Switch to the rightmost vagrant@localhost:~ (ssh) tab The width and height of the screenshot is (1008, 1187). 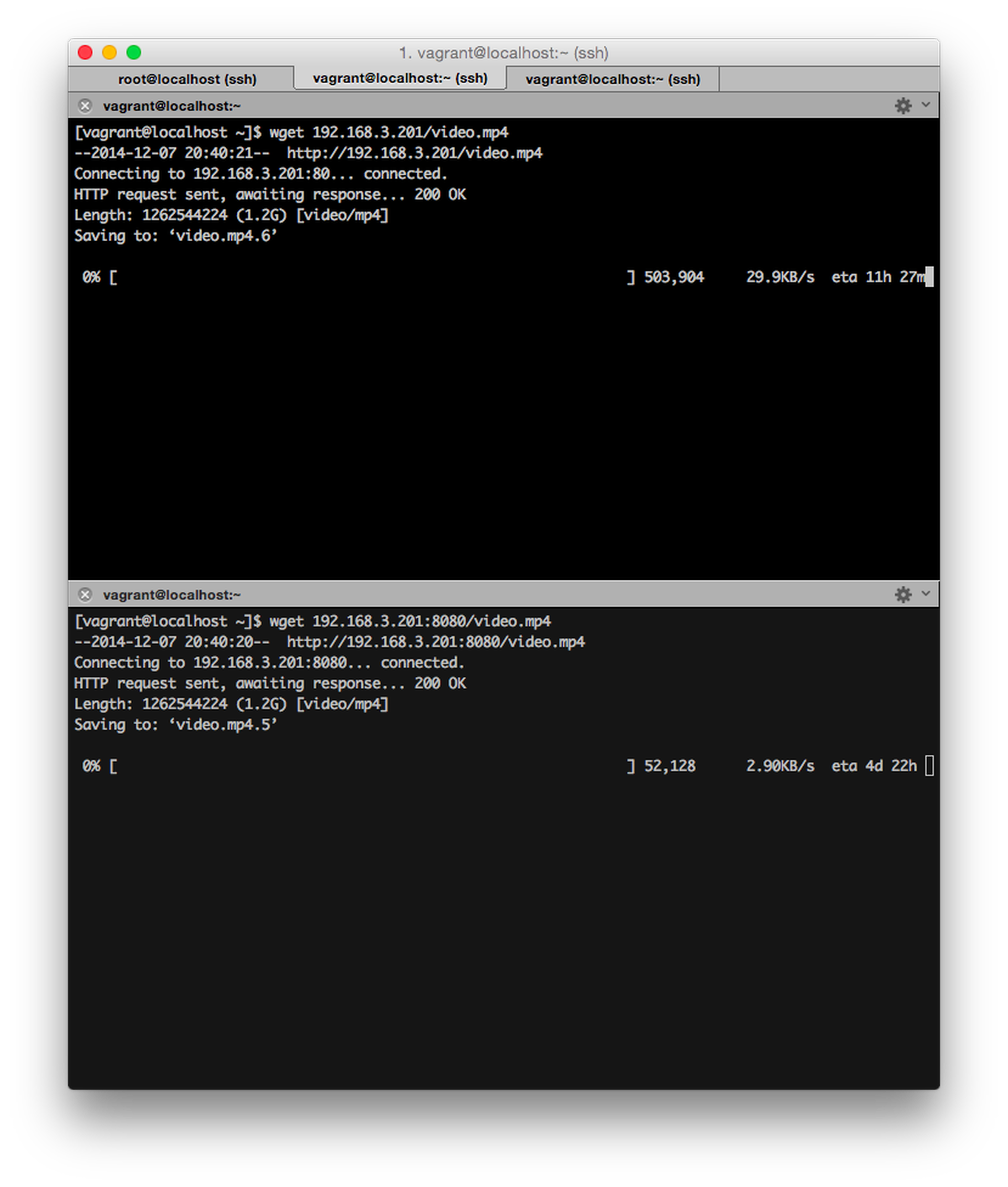pos(613,79)
